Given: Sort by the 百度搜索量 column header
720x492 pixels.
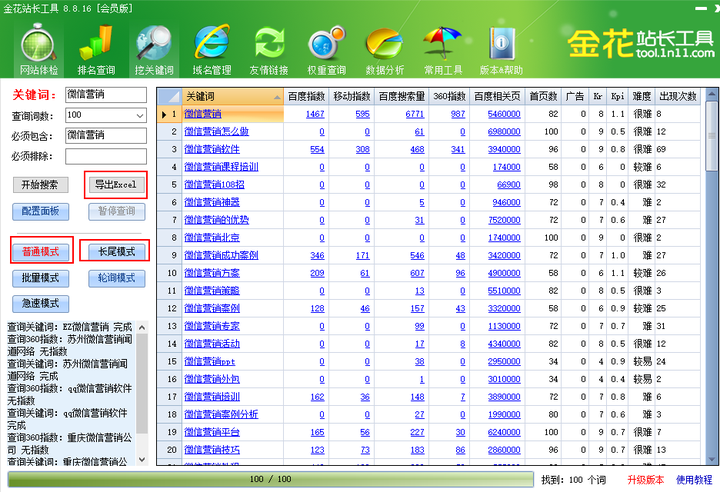Looking at the screenshot, I should [x=402, y=96].
